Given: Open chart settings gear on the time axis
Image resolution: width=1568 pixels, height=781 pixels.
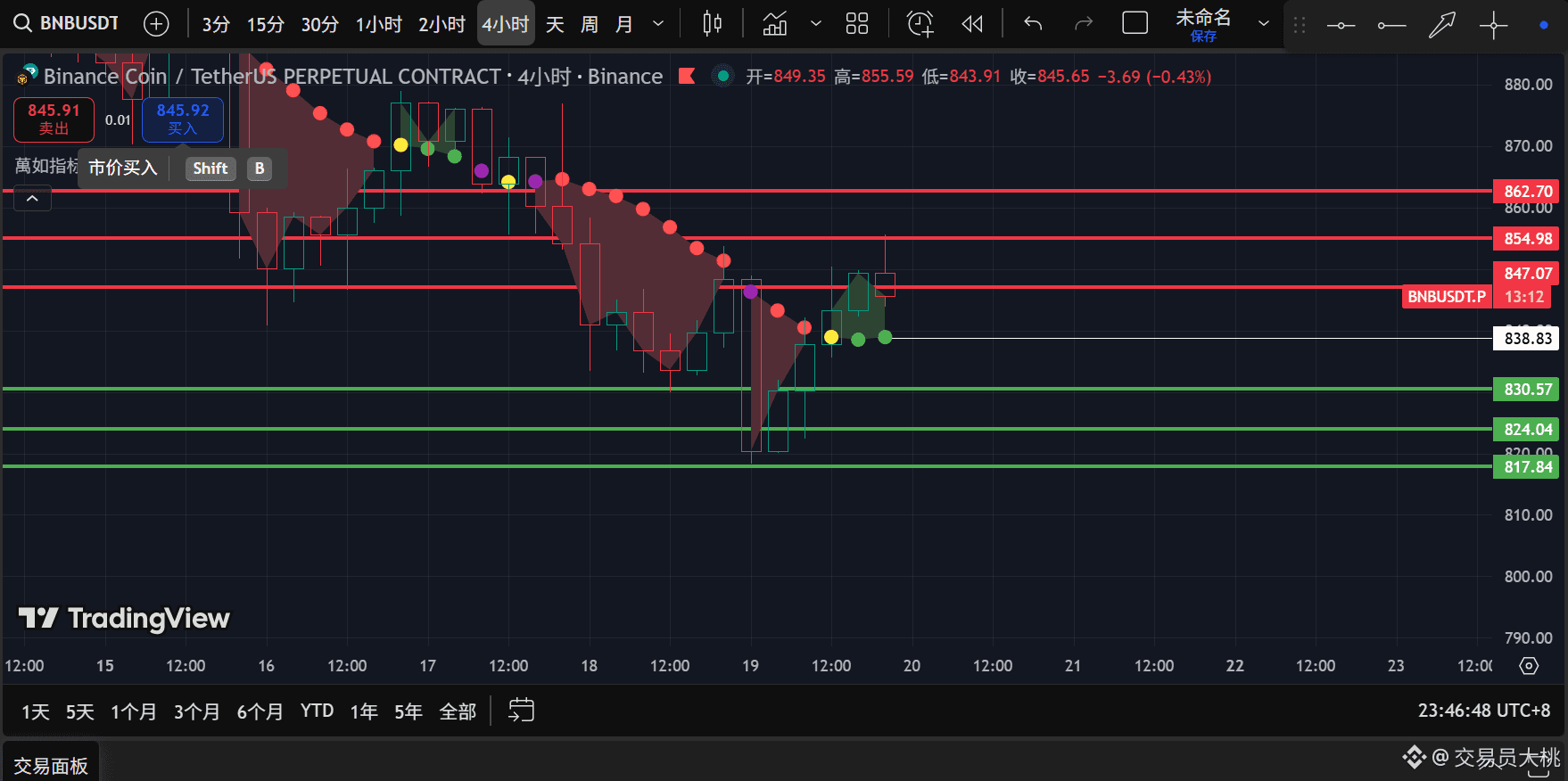Looking at the screenshot, I should [x=1529, y=666].
